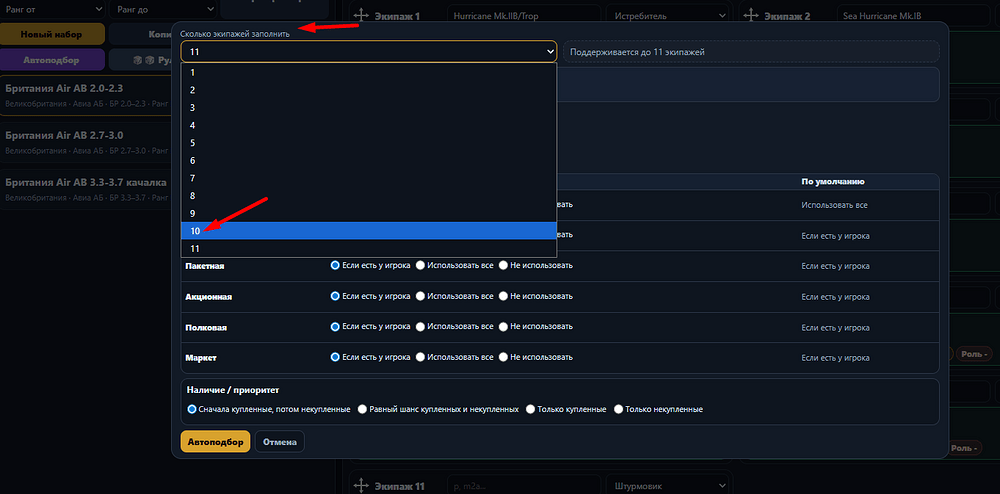
Task: Select 'Если есть у игрока' for Пакетная
Action: [x=335, y=265]
